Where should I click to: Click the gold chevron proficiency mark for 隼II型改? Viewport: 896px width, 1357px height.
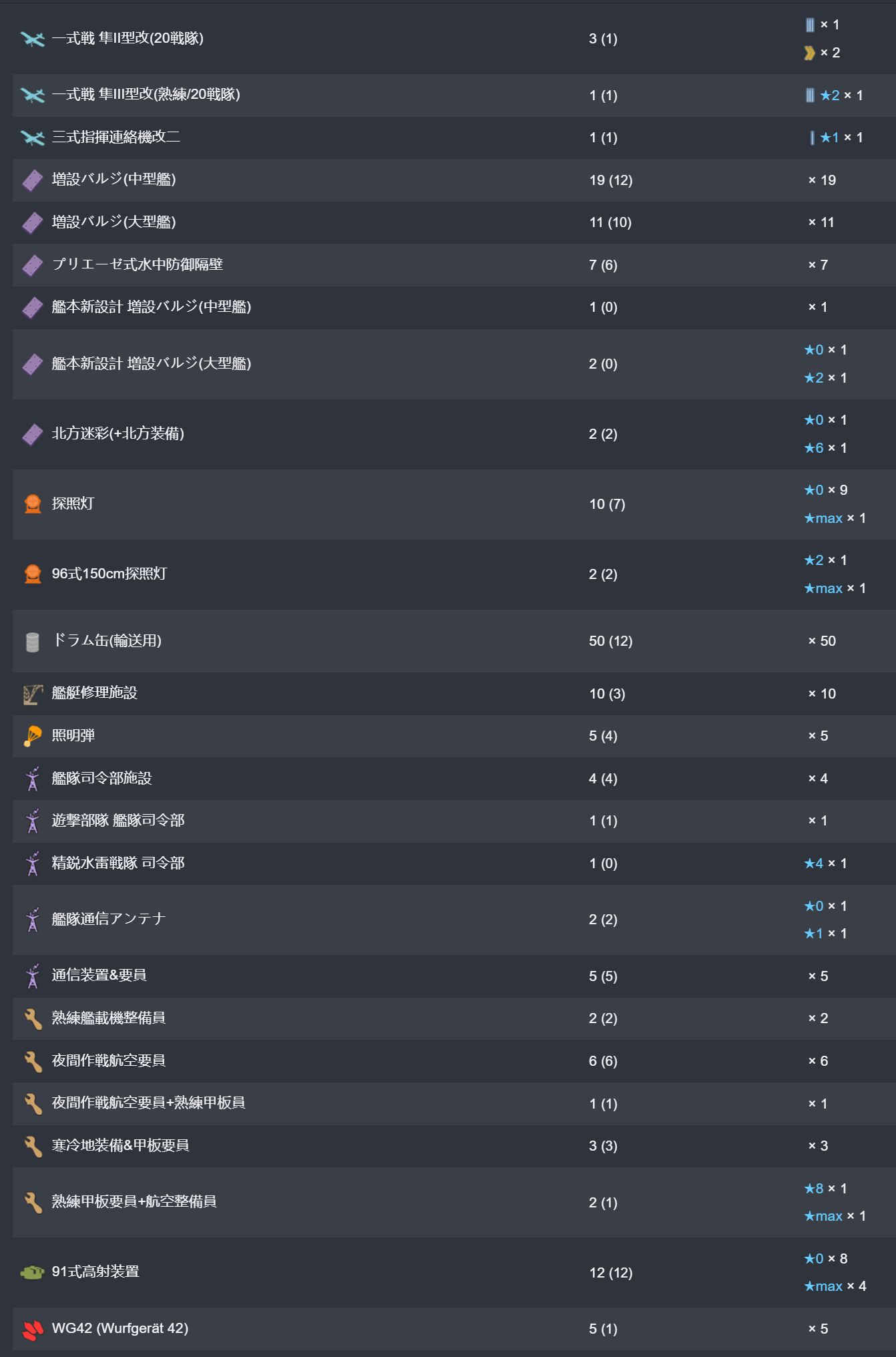pos(809,53)
